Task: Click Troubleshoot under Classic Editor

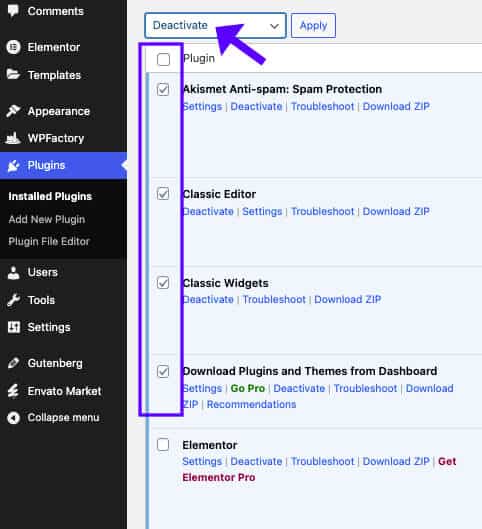Action: 322,212
